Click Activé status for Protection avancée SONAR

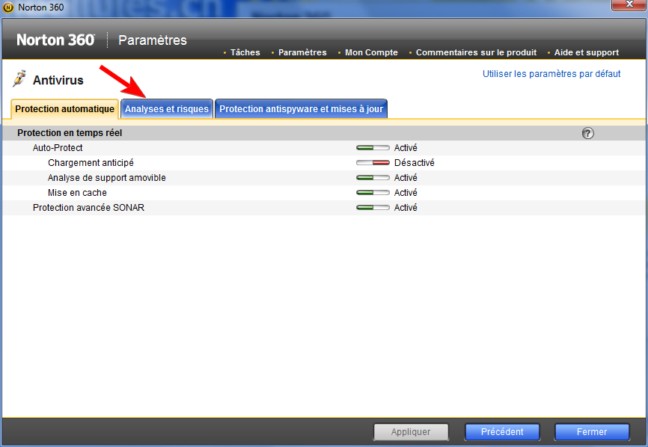click(x=405, y=207)
